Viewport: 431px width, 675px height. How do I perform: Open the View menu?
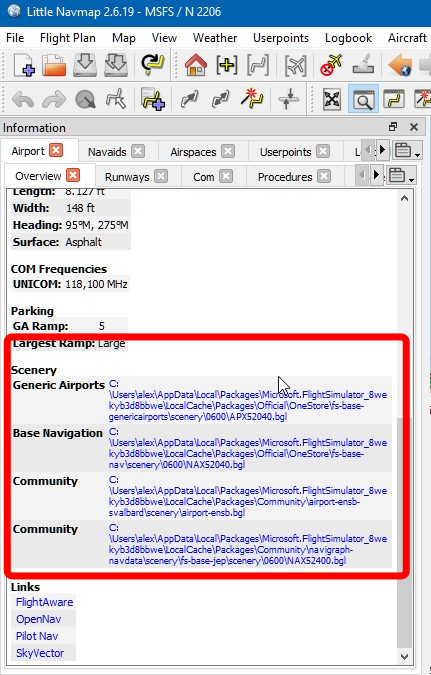[164, 38]
